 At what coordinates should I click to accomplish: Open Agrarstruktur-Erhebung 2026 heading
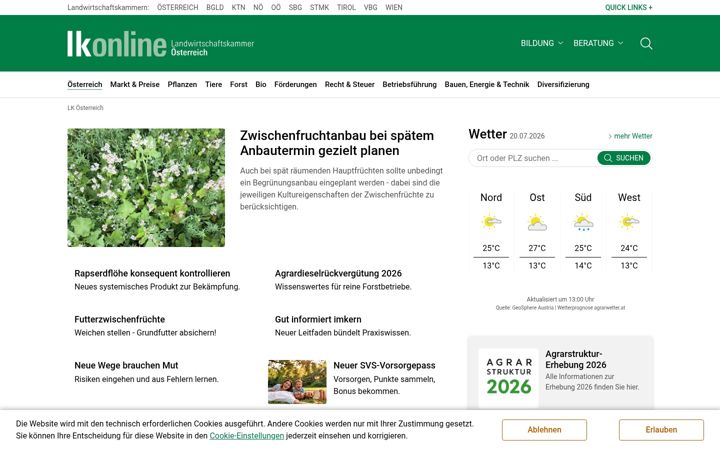[576, 359]
